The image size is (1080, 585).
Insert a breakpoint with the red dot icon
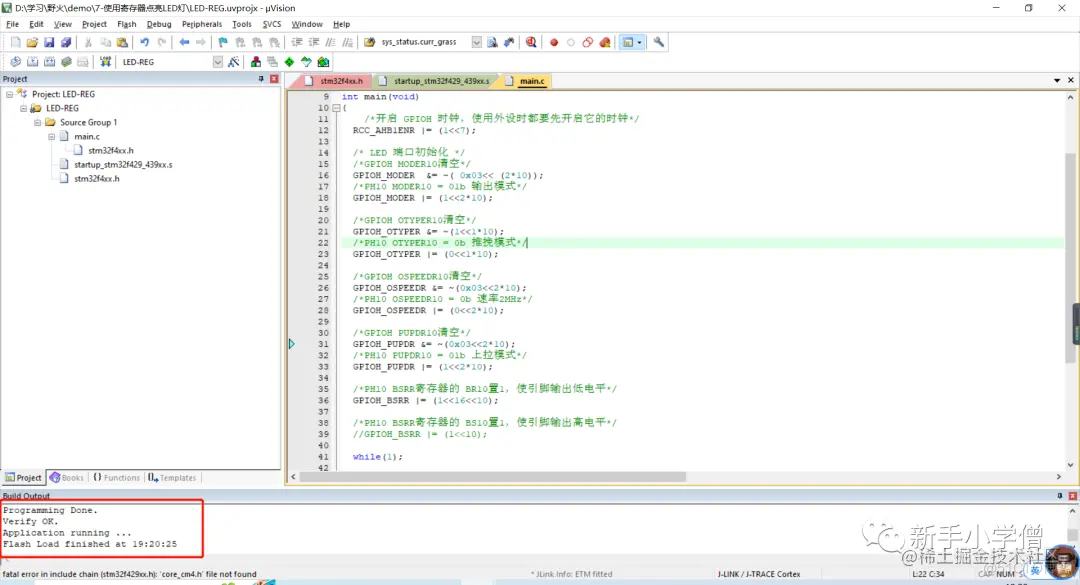tap(554, 42)
